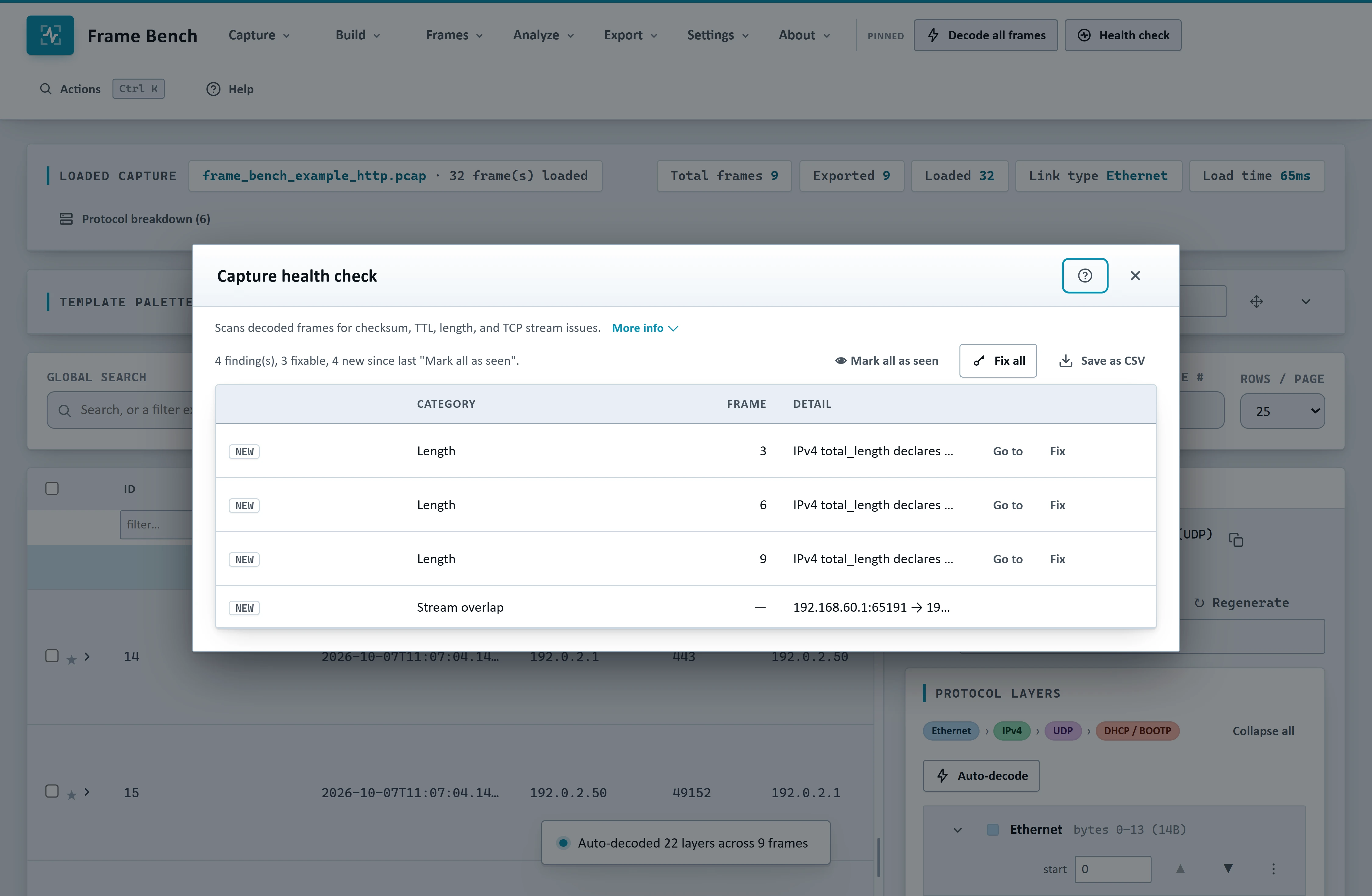This screenshot has width=1372, height=896.
Task: Open the Frames menu
Action: (454, 35)
